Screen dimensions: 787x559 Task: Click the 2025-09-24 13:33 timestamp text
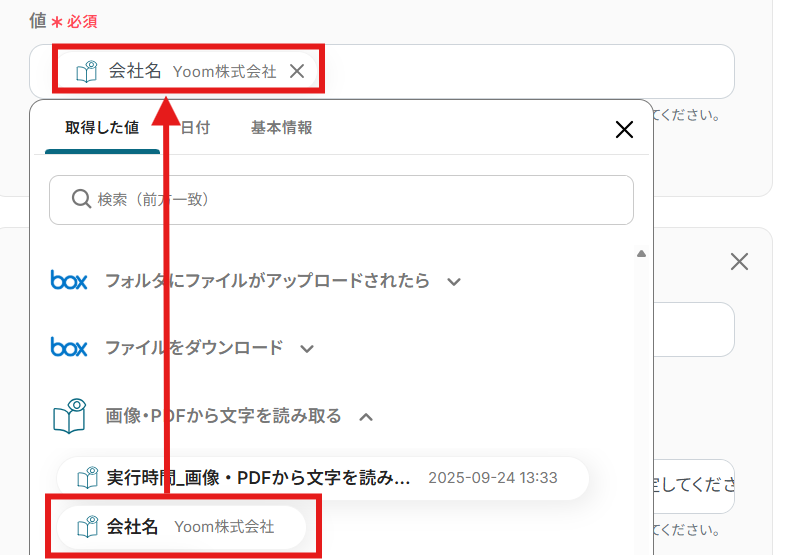493,478
